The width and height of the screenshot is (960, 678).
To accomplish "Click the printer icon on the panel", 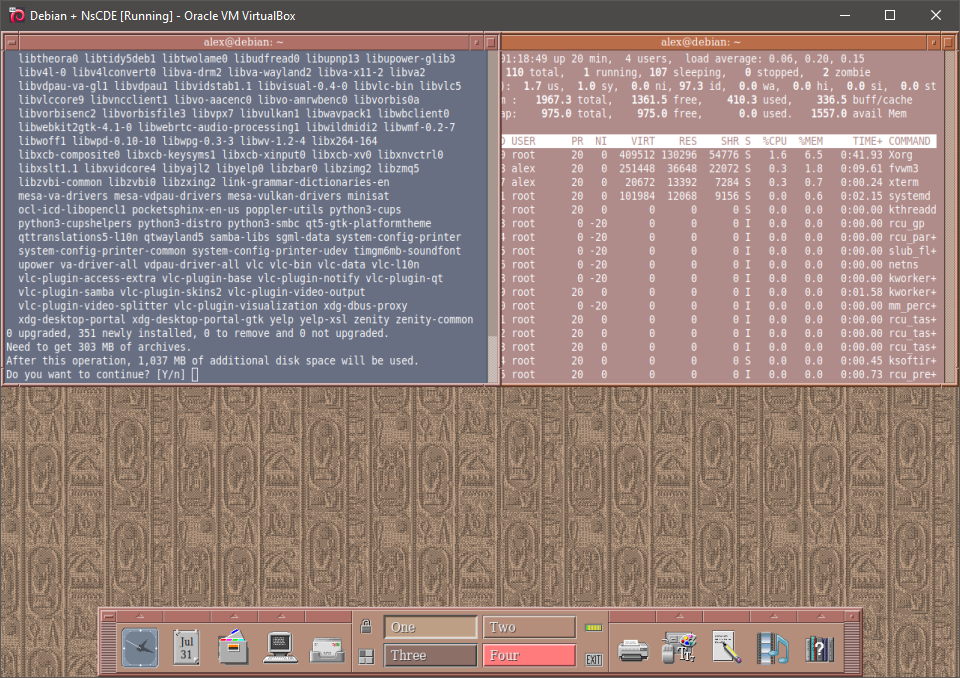I will pyautogui.click(x=633, y=648).
